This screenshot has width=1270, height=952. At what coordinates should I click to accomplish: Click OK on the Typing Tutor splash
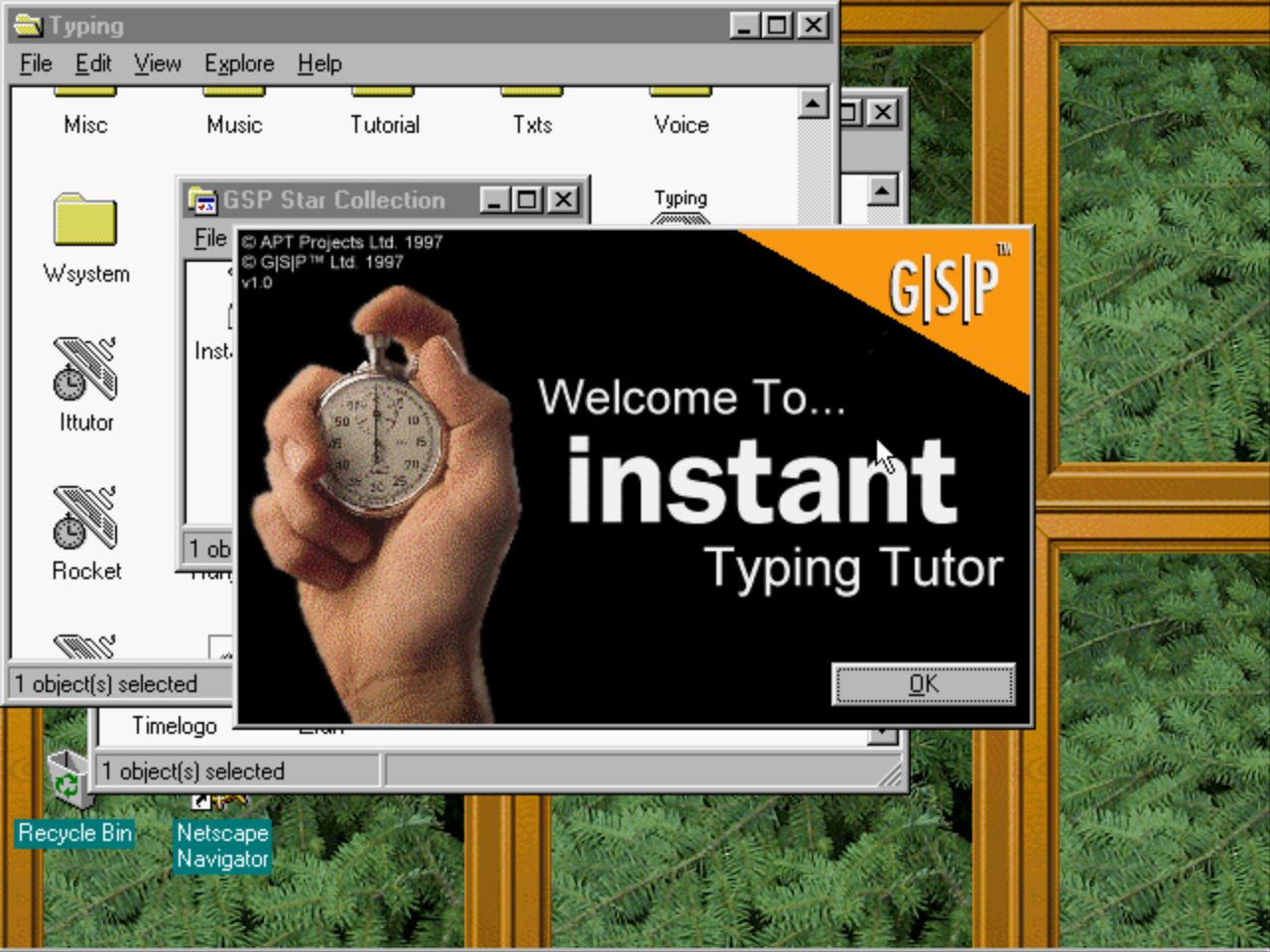point(923,684)
